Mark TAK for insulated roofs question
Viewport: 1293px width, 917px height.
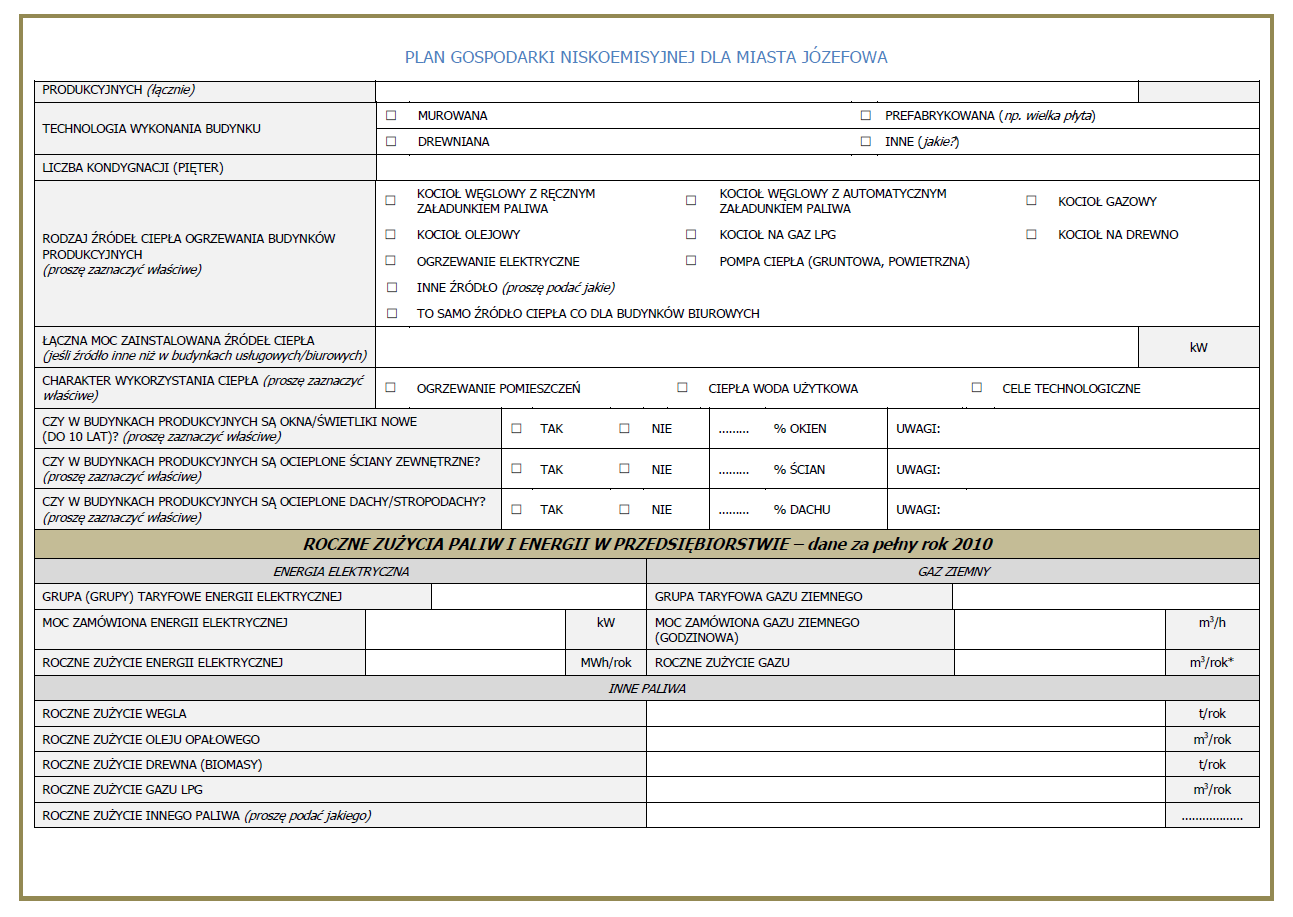[517, 509]
